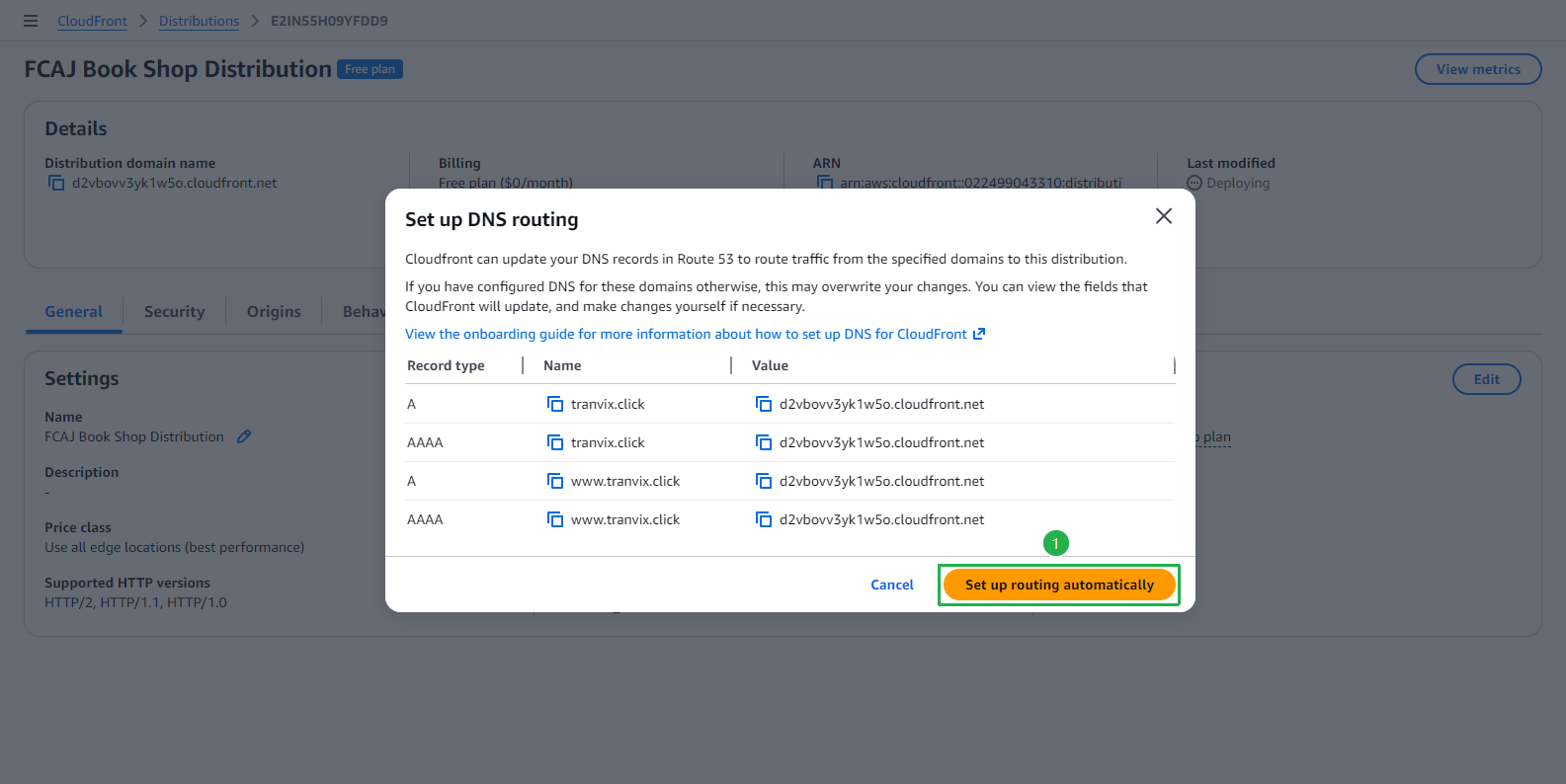Viewport: 1566px width, 784px height.
Task: Copy name tranvix.click (no www) for A record
Action: pos(555,404)
